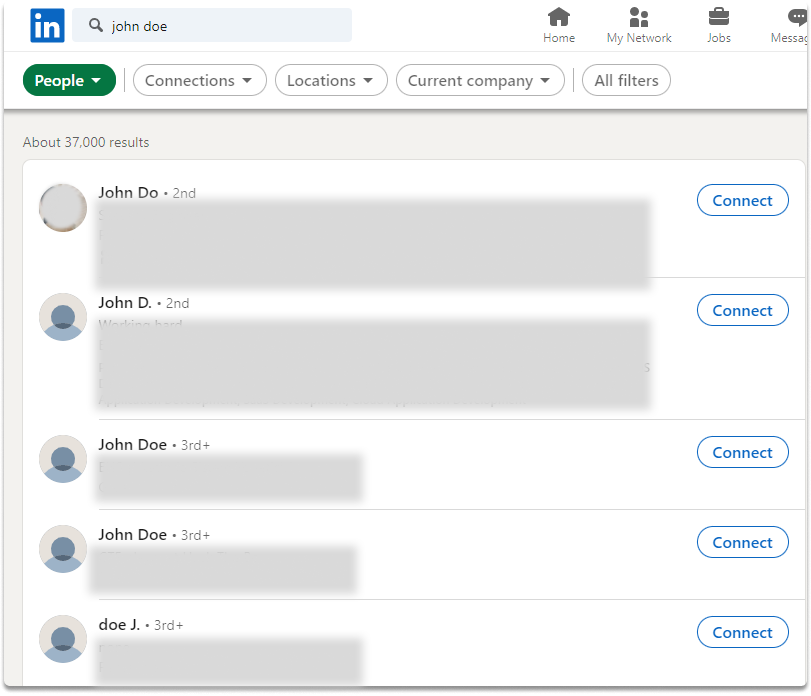Expand the Locations filter dropdown
811x696 pixels.
click(x=331, y=80)
